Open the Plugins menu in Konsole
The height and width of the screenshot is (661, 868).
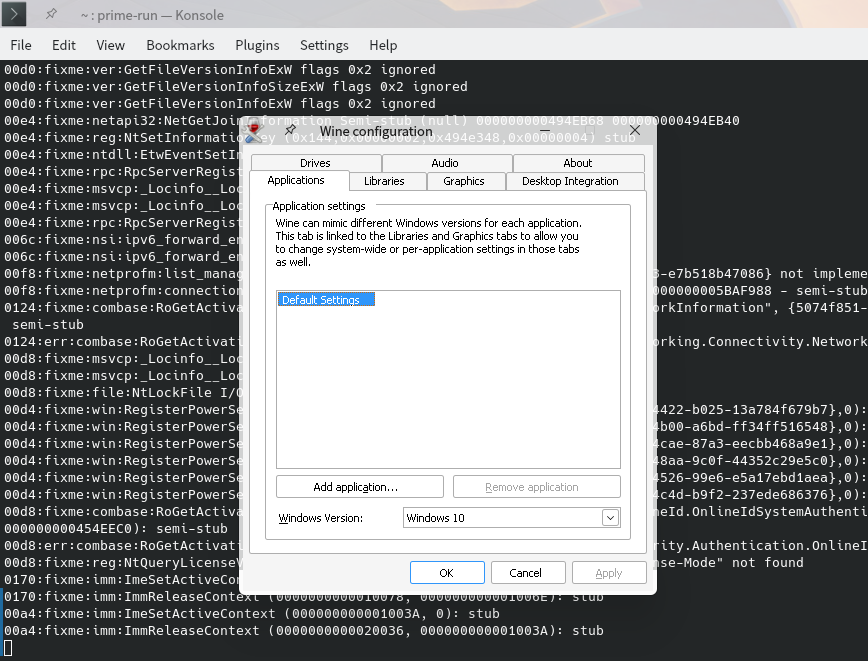pyautogui.click(x=257, y=45)
